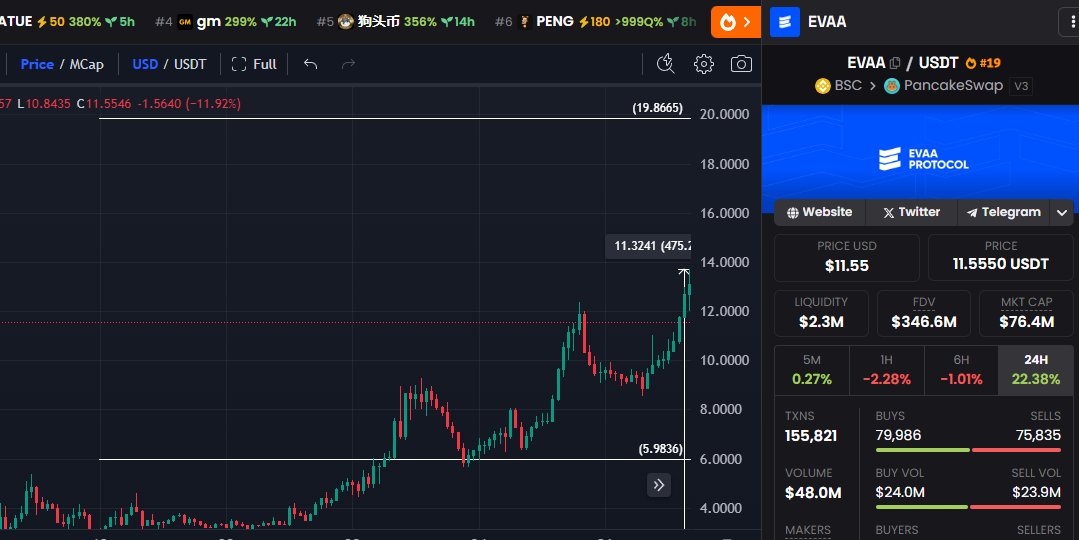Select the 6H timeframe tab
1079x540 pixels.
(x=961, y=370)
